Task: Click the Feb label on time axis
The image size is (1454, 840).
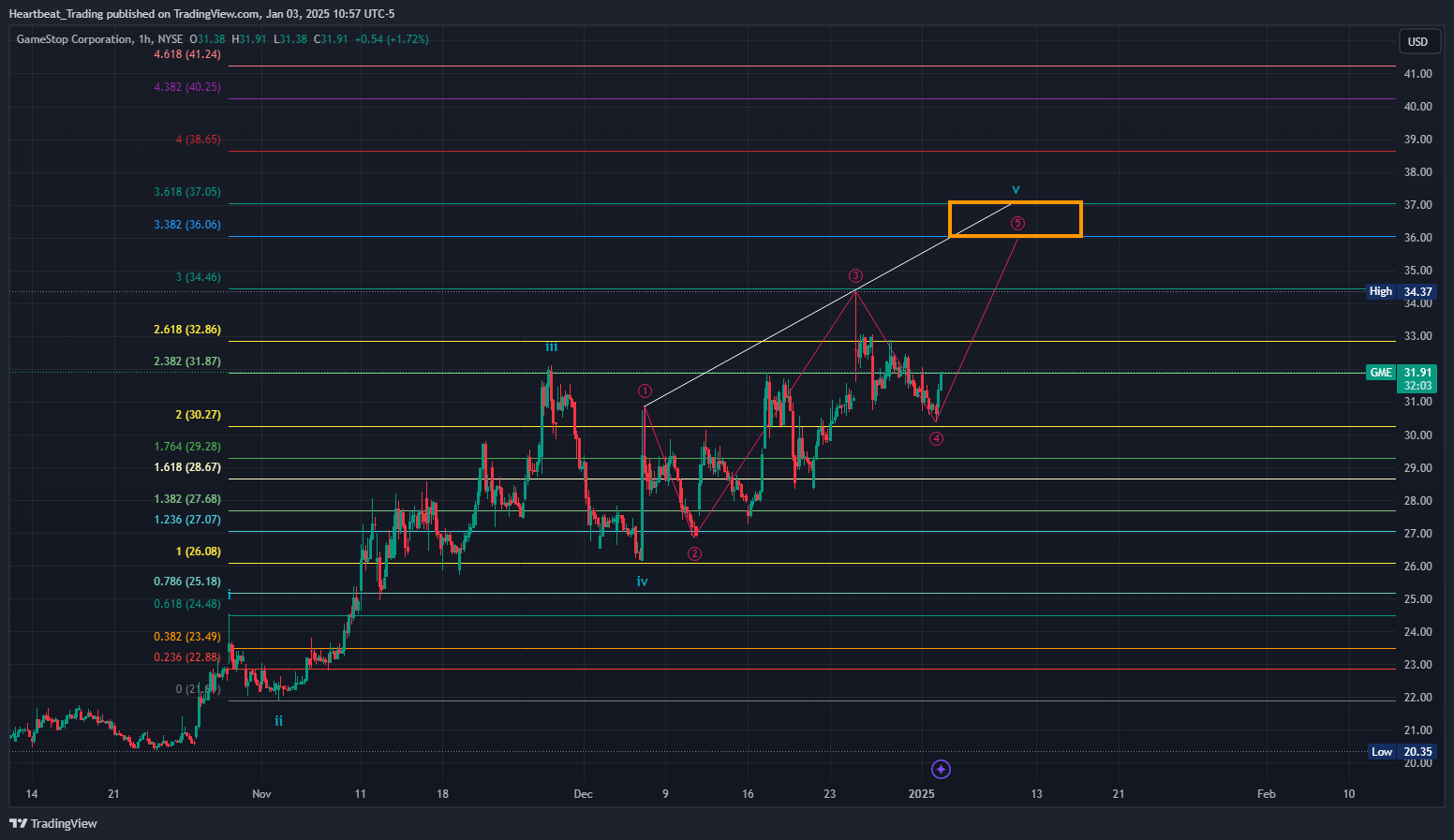Action: (x=1266, y=794)
